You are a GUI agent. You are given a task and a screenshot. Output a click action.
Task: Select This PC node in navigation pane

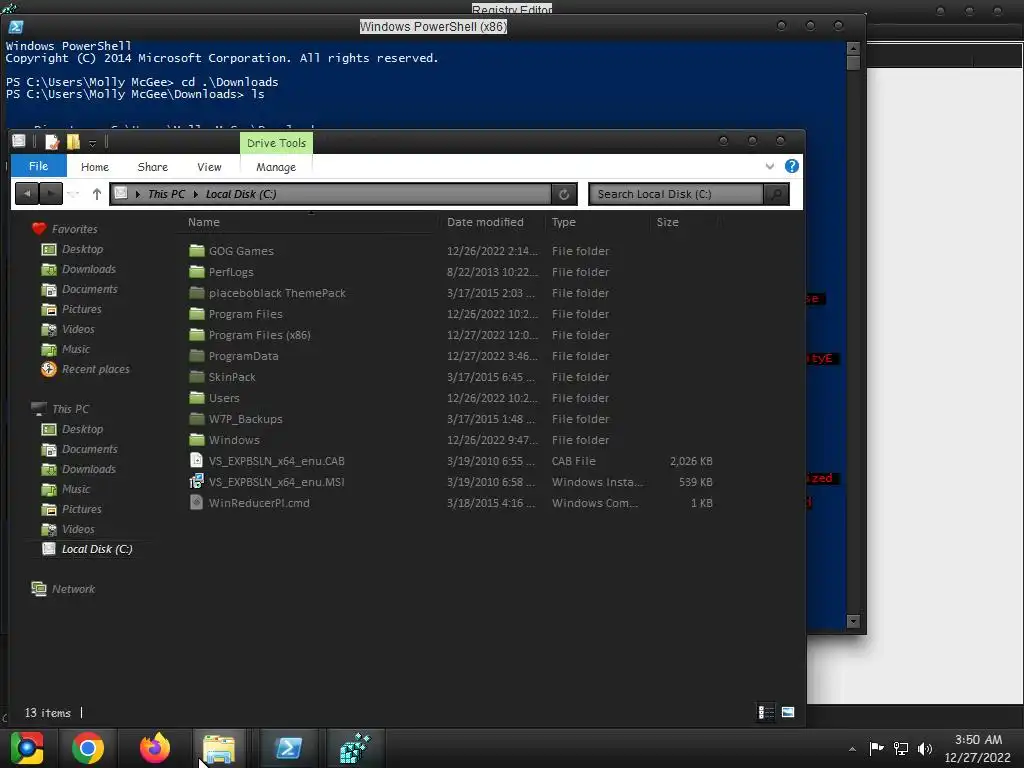point(71,409)
